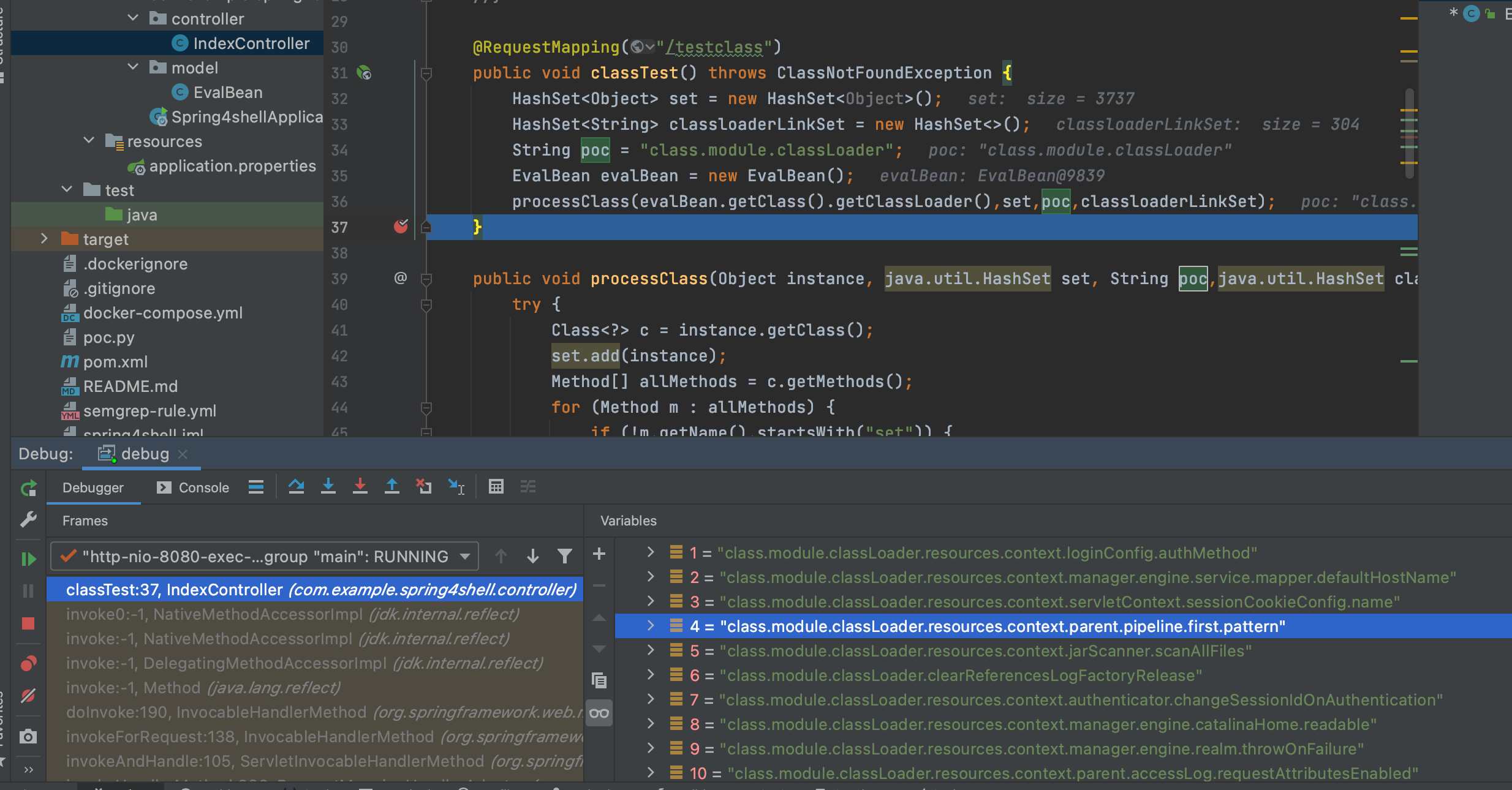Screen dimensions: 1512x790
Task: Select invokeForRequest:138 stack frame
Action: 315,736
